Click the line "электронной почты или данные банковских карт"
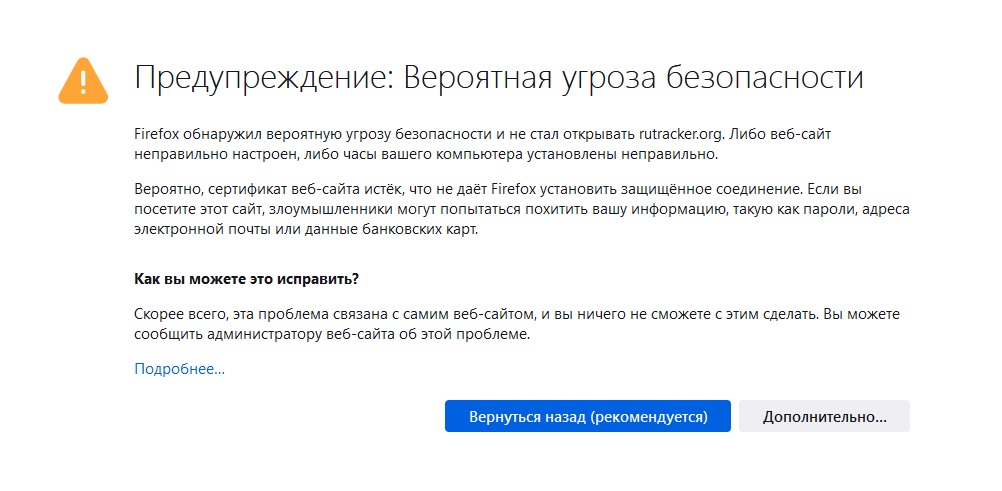Screen dimensions: 1002x491 pos(306,229)
